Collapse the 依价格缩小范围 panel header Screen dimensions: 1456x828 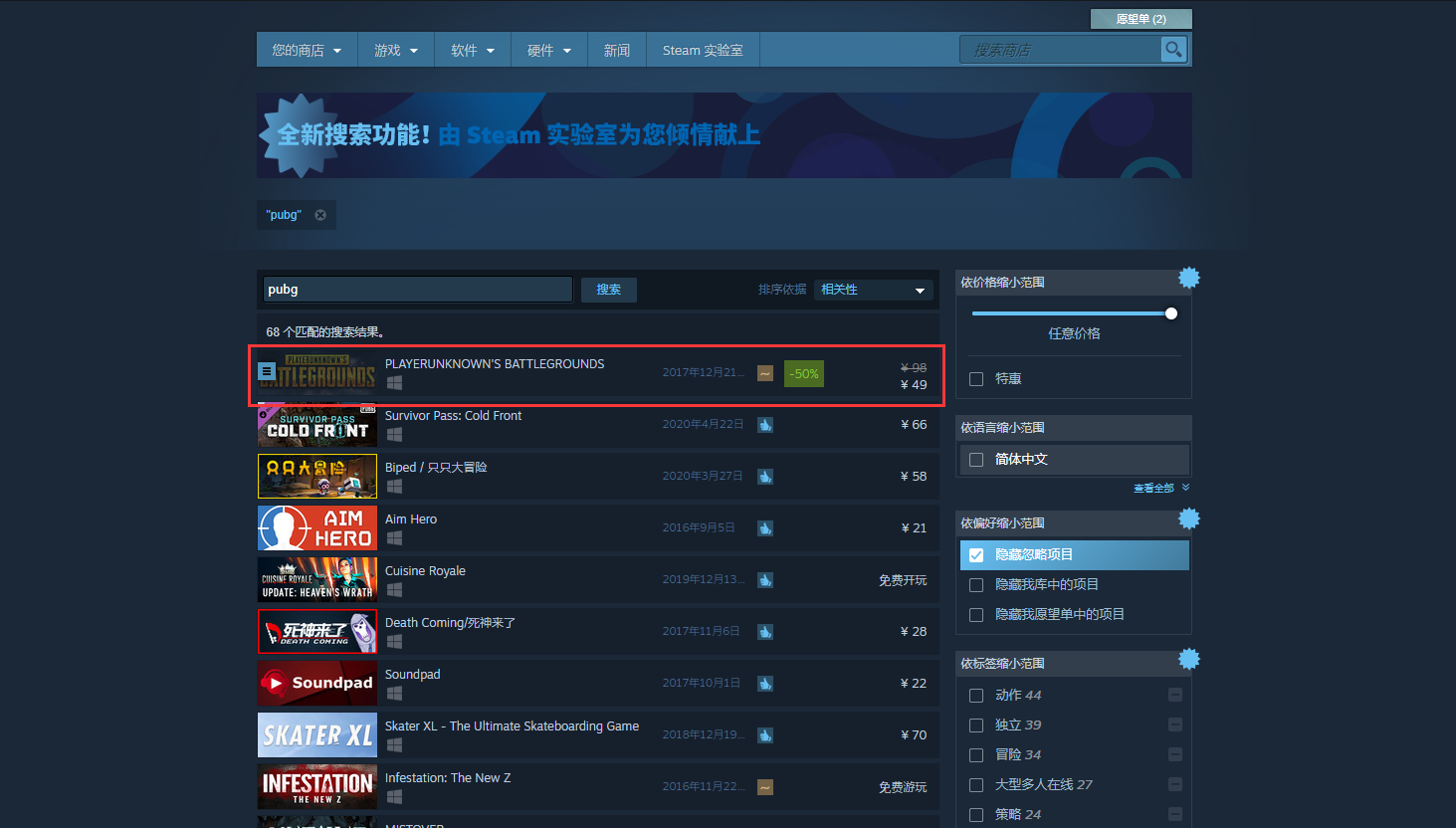tap(1073, 283)
